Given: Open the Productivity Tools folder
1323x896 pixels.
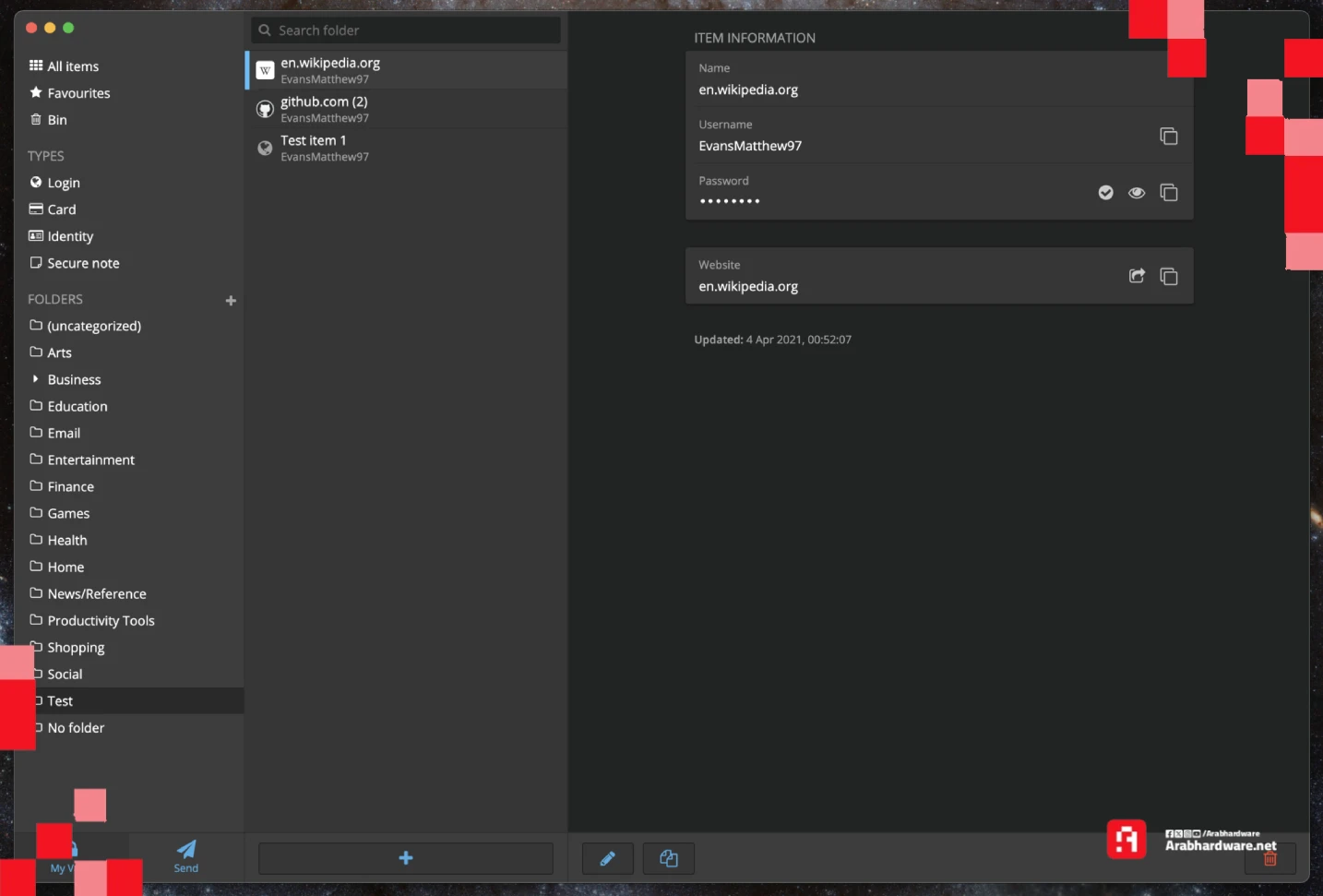Looking at the screenshot, I should click(x=101, y=621).
